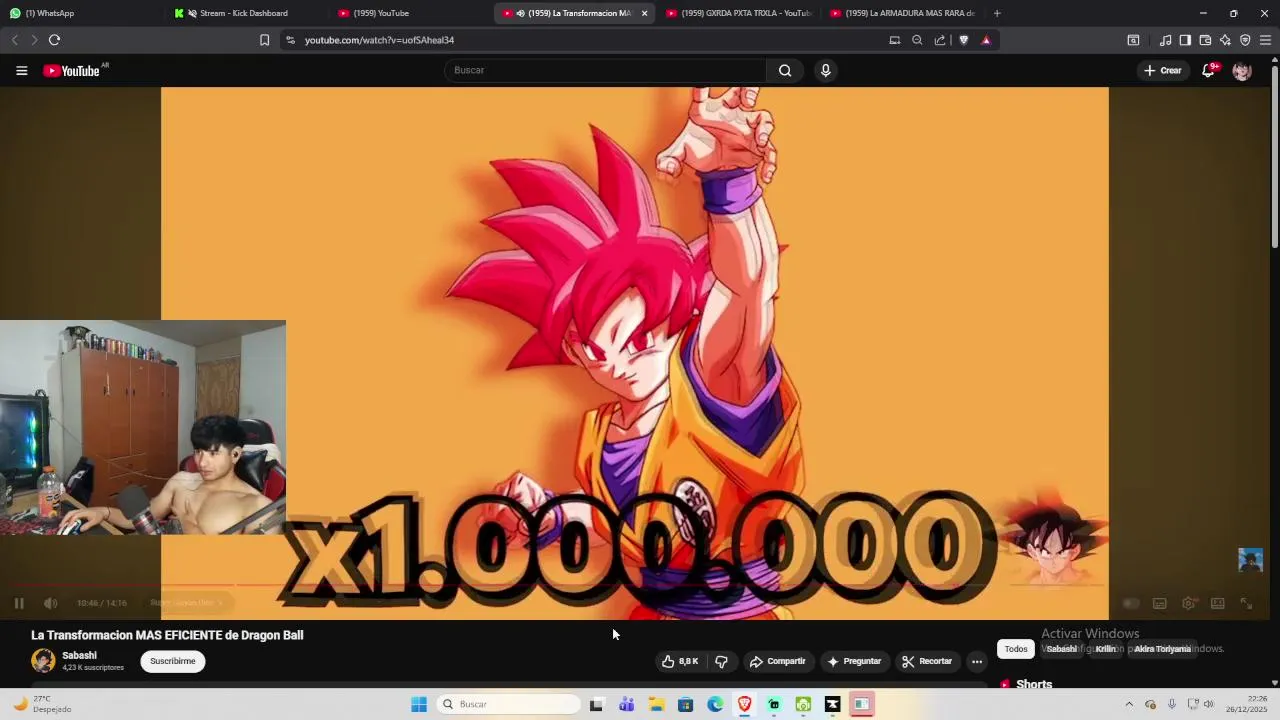This screenshot has height=720, width=1280.
Task: Open more actions three-dot menu
Action: 977,661
